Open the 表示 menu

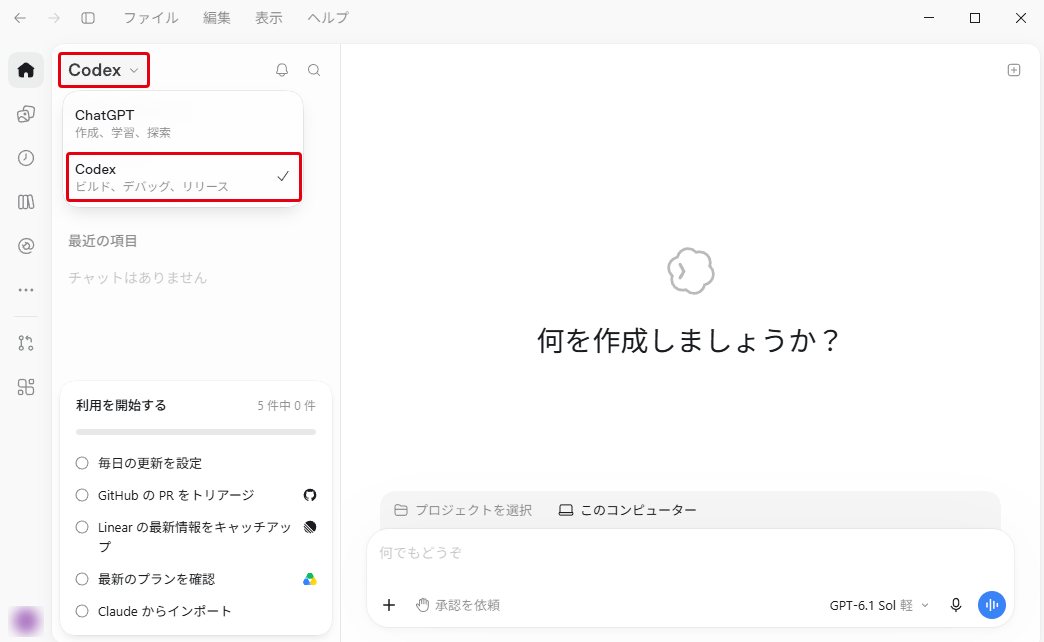pyautogui.click(x=268, y=18)
